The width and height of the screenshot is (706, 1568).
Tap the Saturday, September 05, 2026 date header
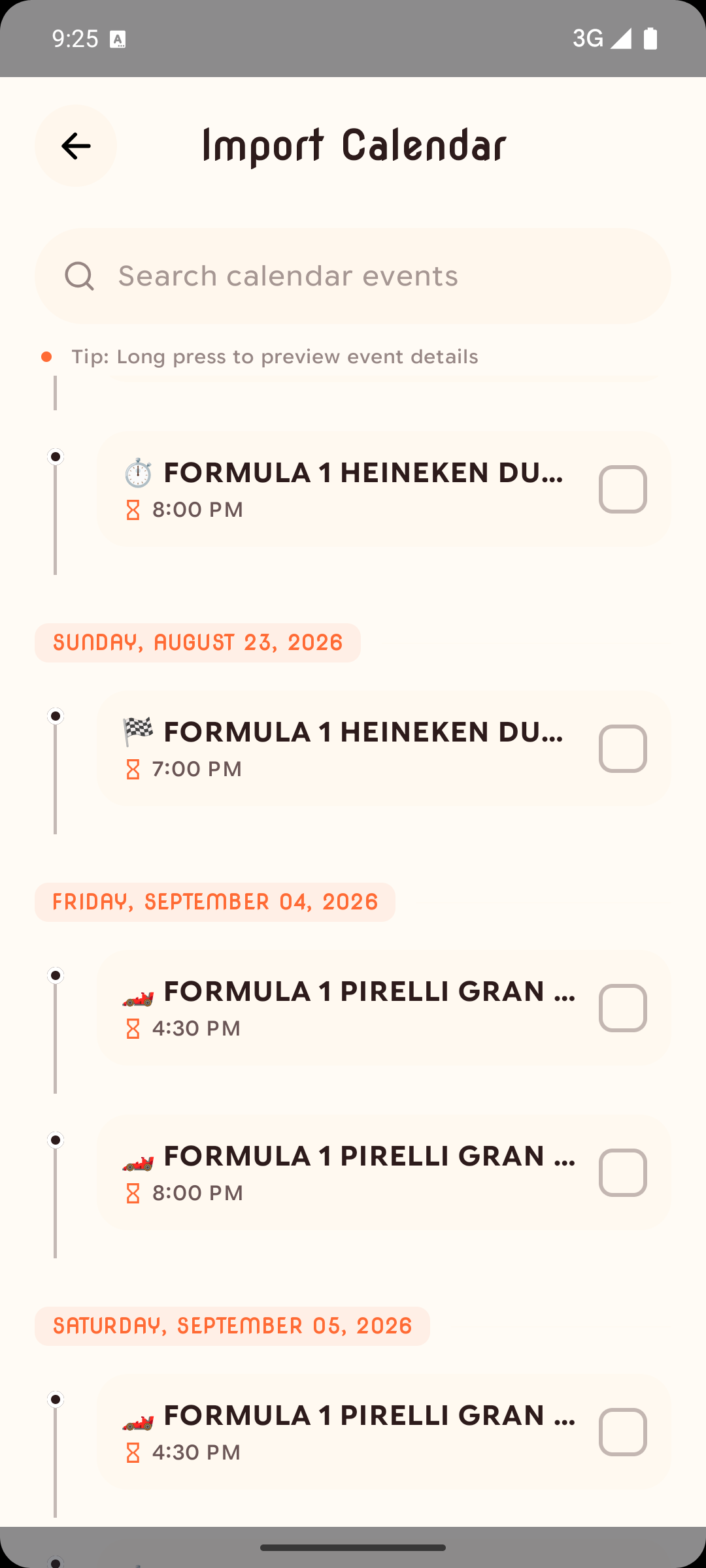tap(232, 1326)
